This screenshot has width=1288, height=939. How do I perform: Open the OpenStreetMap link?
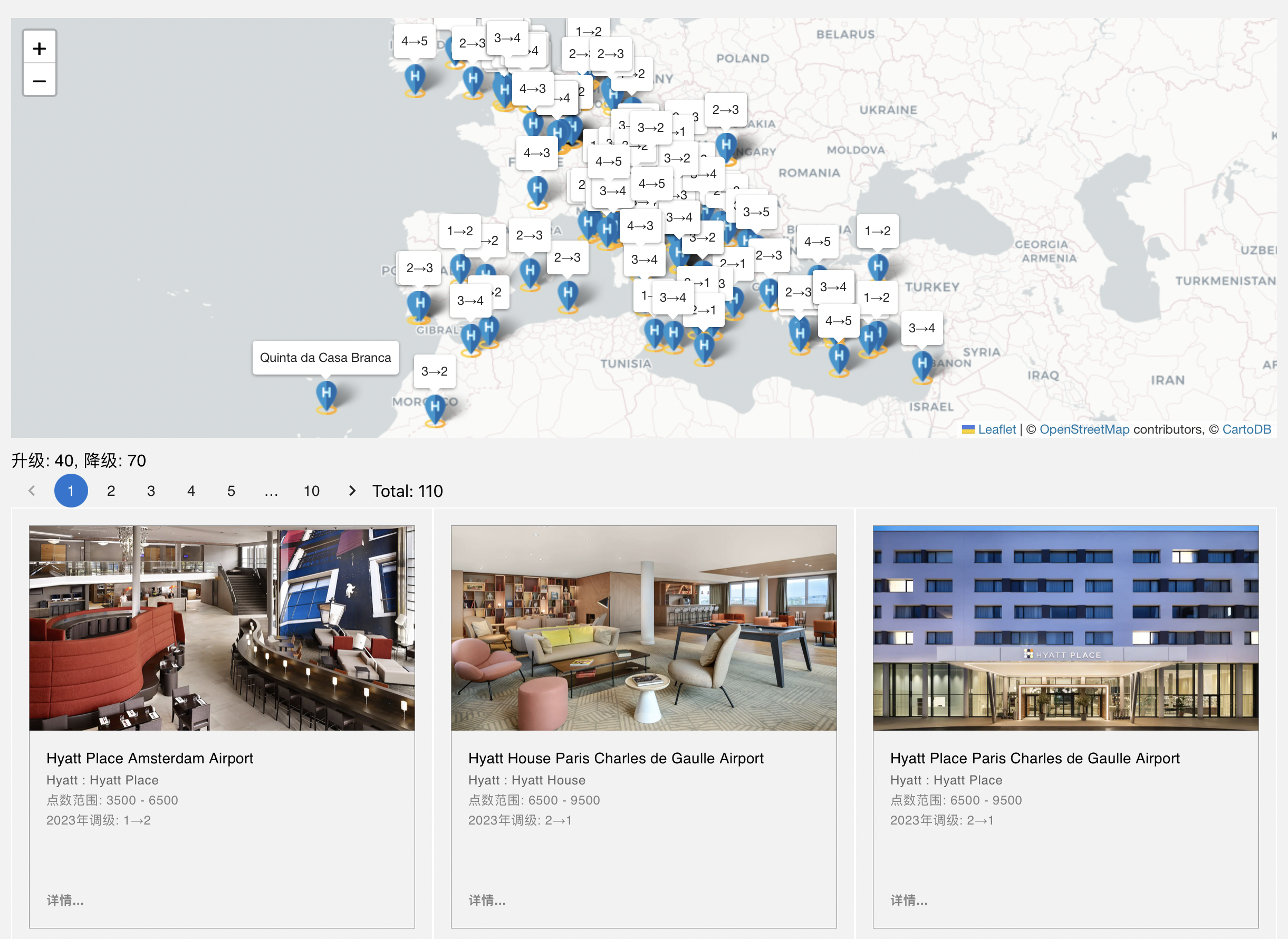pos(1084,429)
